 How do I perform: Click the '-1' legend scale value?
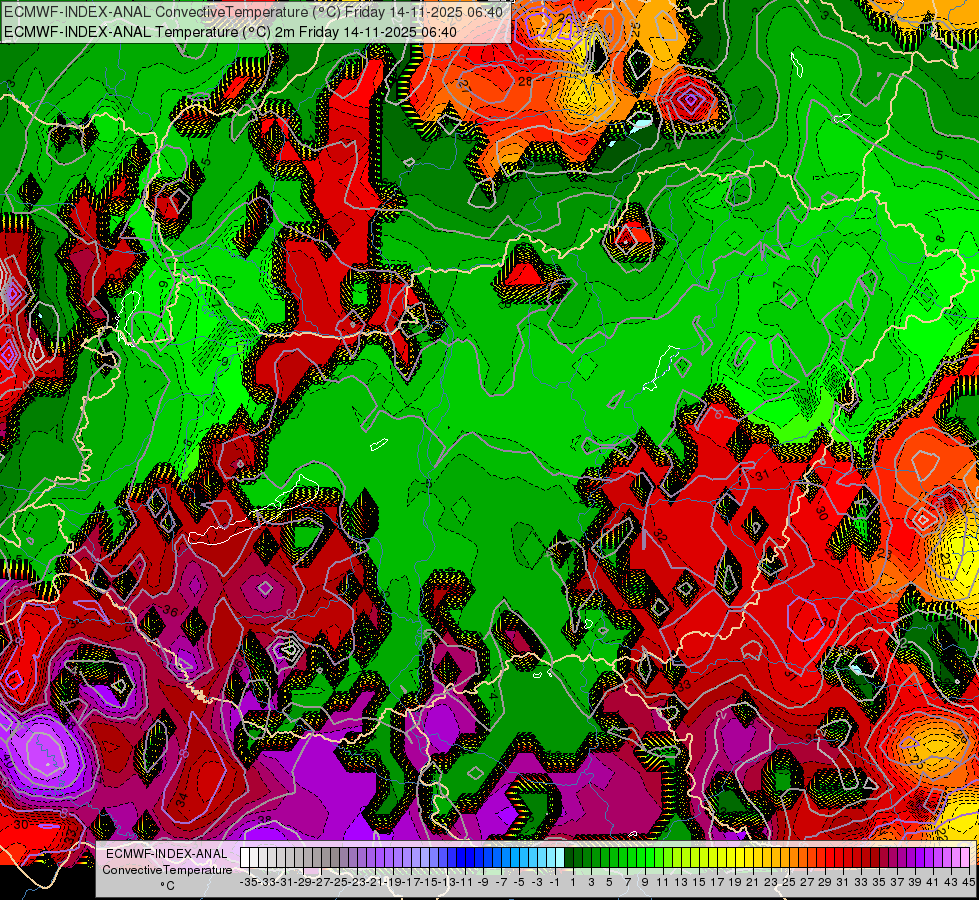coord(555,882)
